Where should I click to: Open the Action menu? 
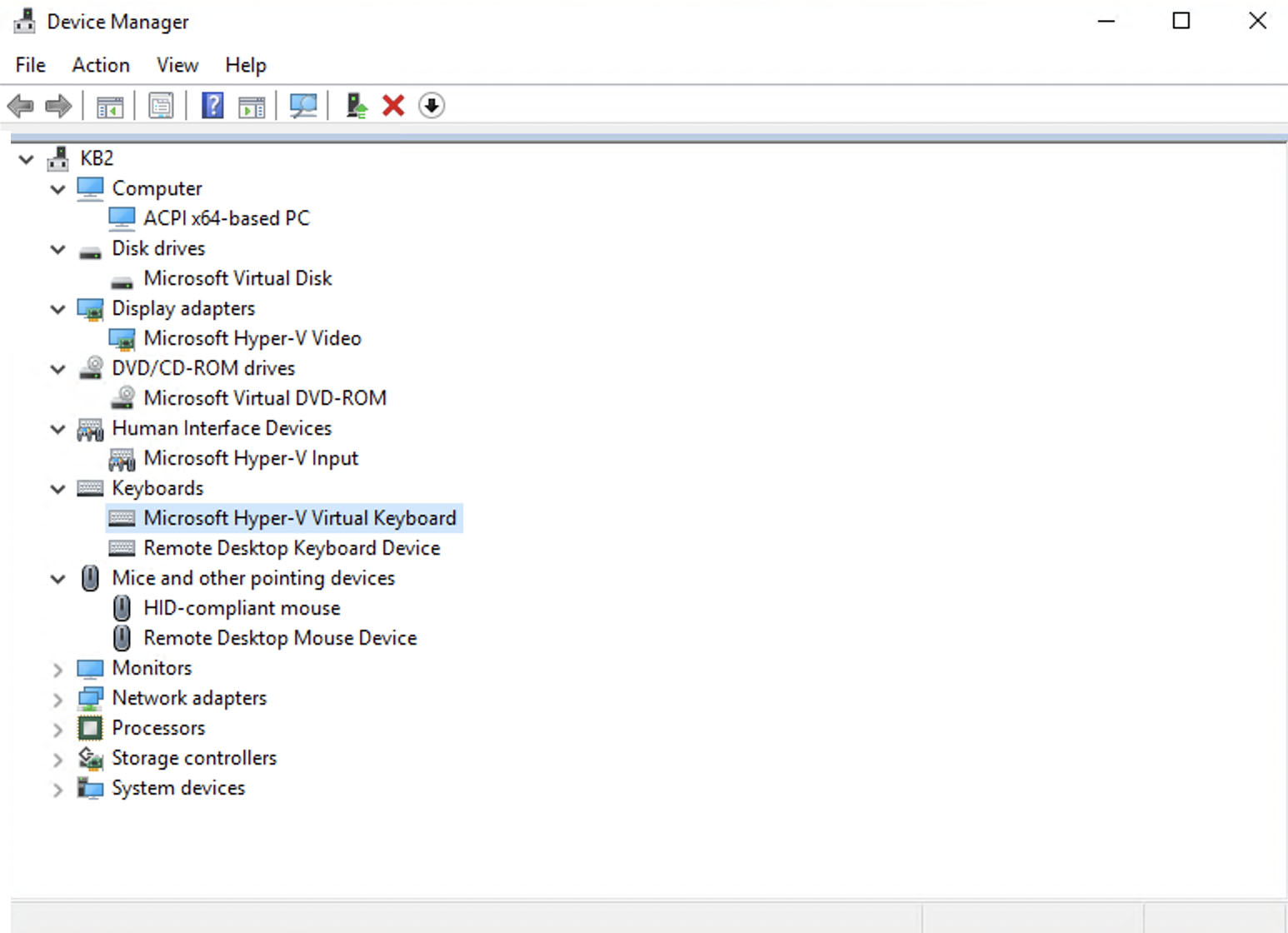click(100, 65)
